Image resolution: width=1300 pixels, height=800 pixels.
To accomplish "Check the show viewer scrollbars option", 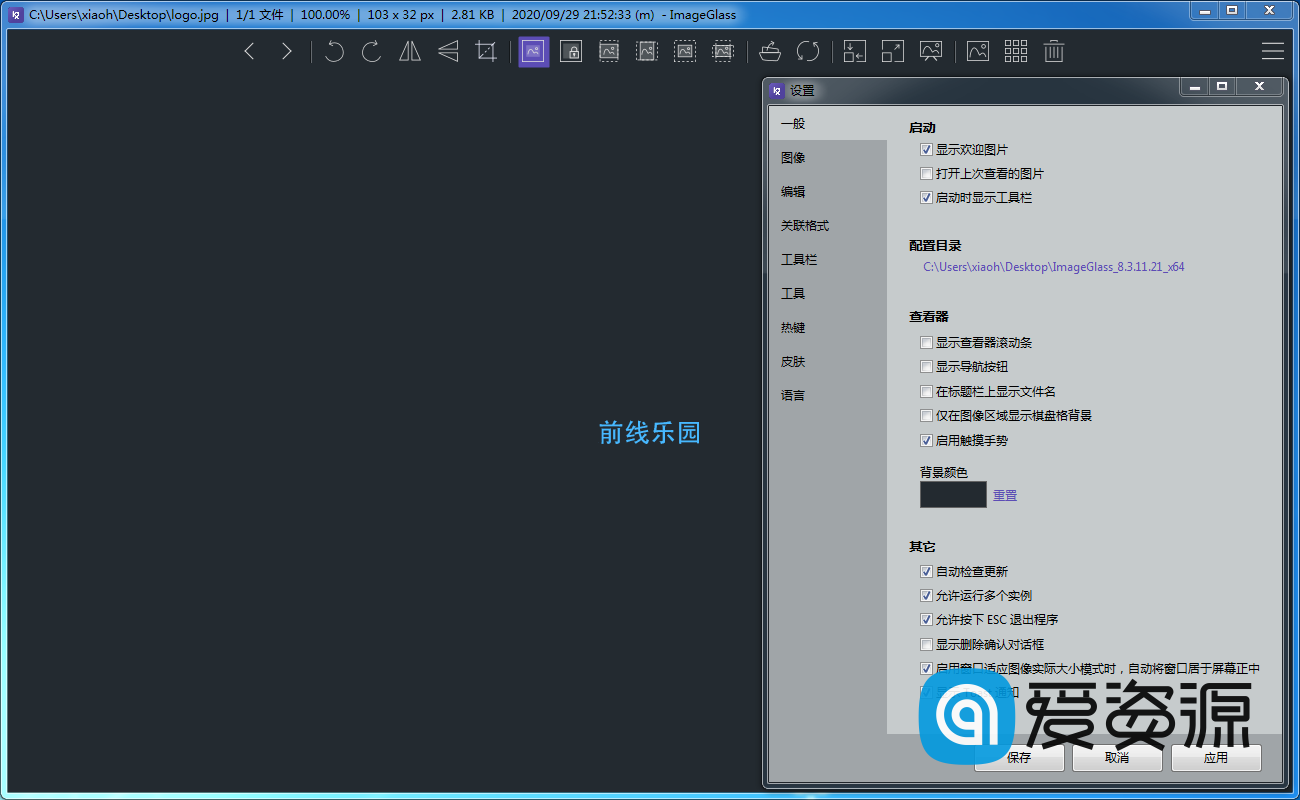I will coord(926,342).
